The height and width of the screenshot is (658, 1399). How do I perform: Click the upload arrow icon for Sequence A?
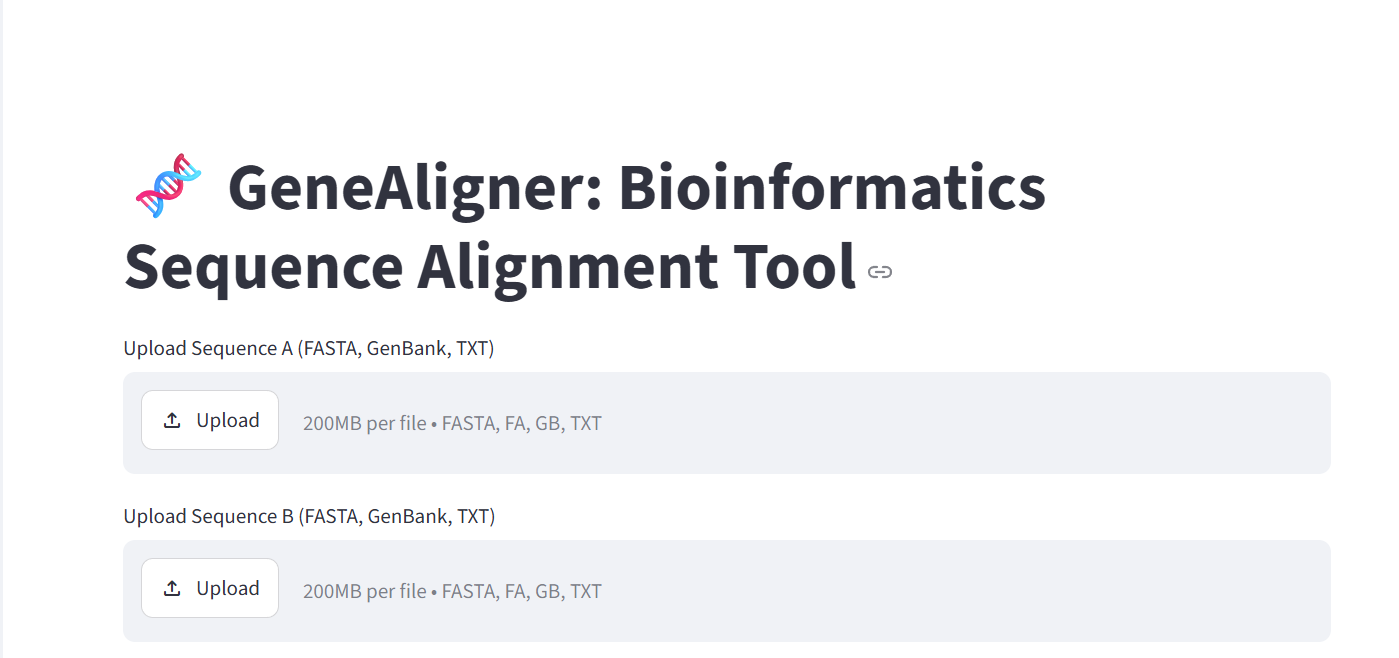pos(172,421)
